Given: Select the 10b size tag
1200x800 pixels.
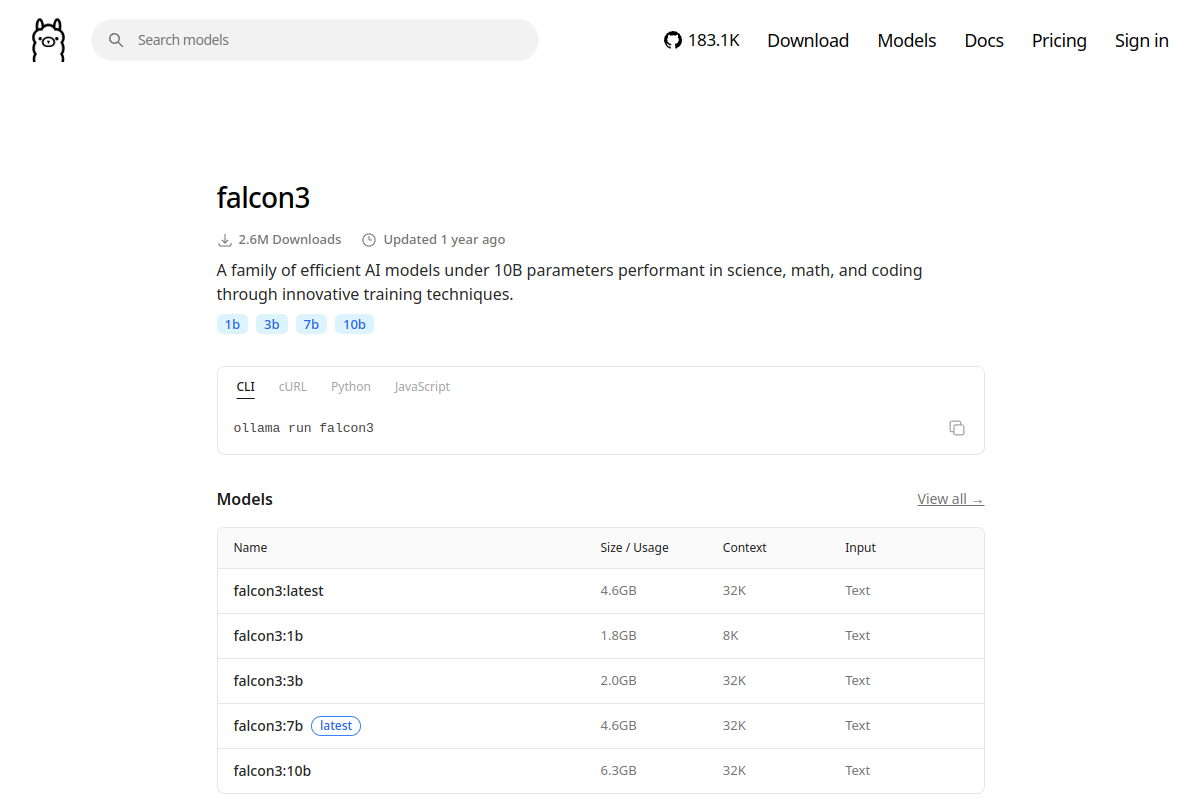Looking at the screenshot, I should 355,324.
